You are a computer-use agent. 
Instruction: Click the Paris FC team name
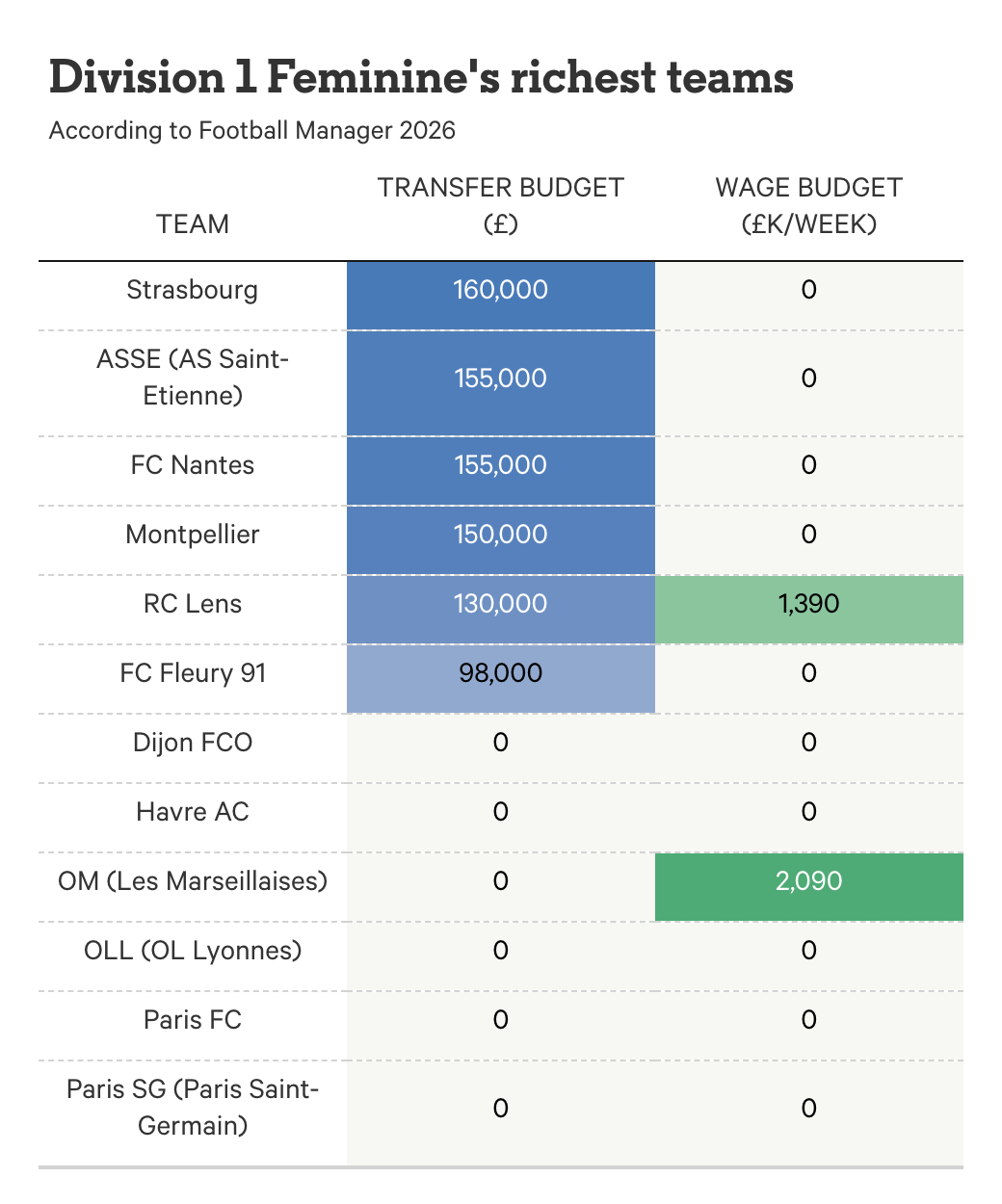(193, 1020)
